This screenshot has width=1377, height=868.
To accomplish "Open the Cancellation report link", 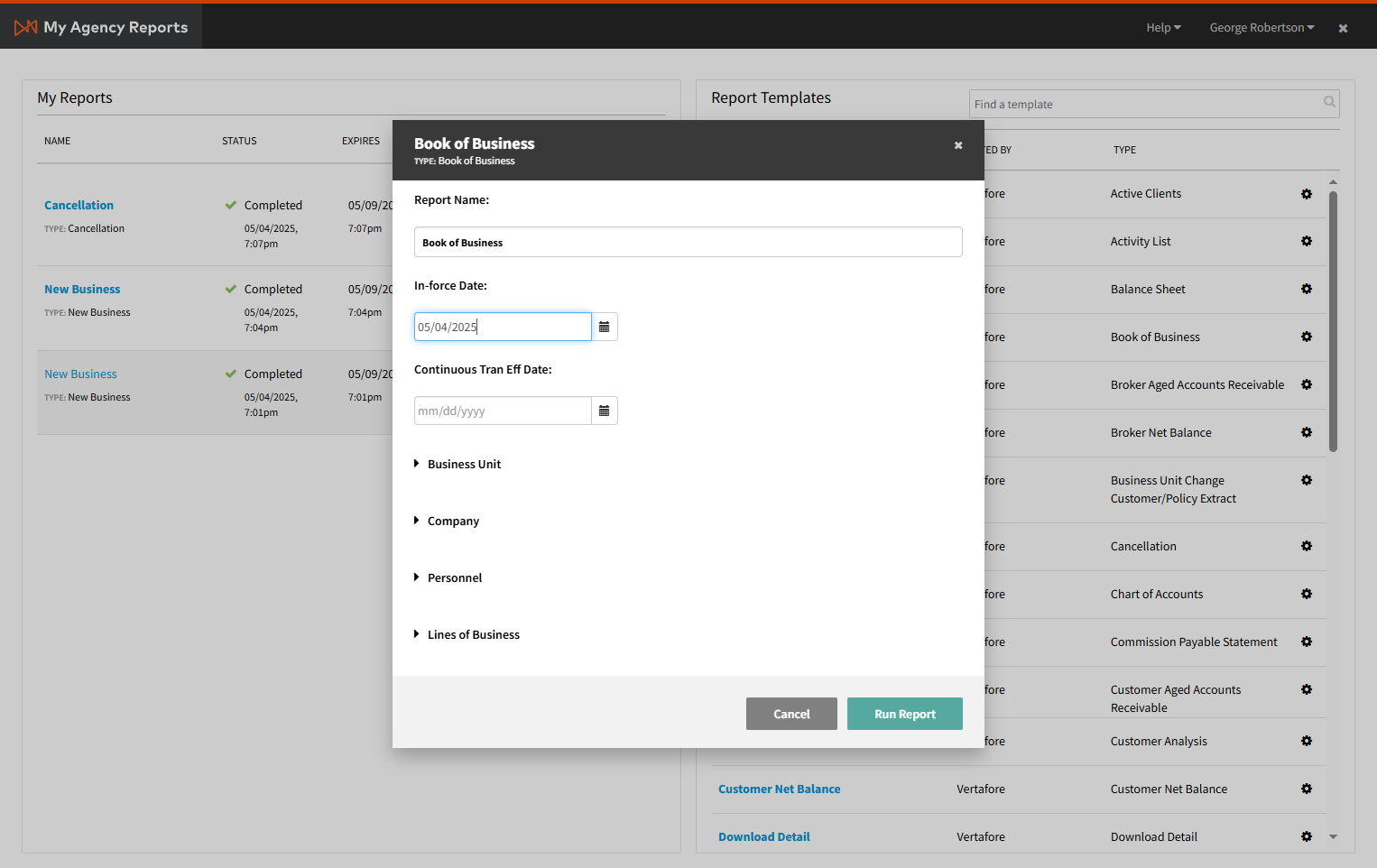I will tap(79, 205).
